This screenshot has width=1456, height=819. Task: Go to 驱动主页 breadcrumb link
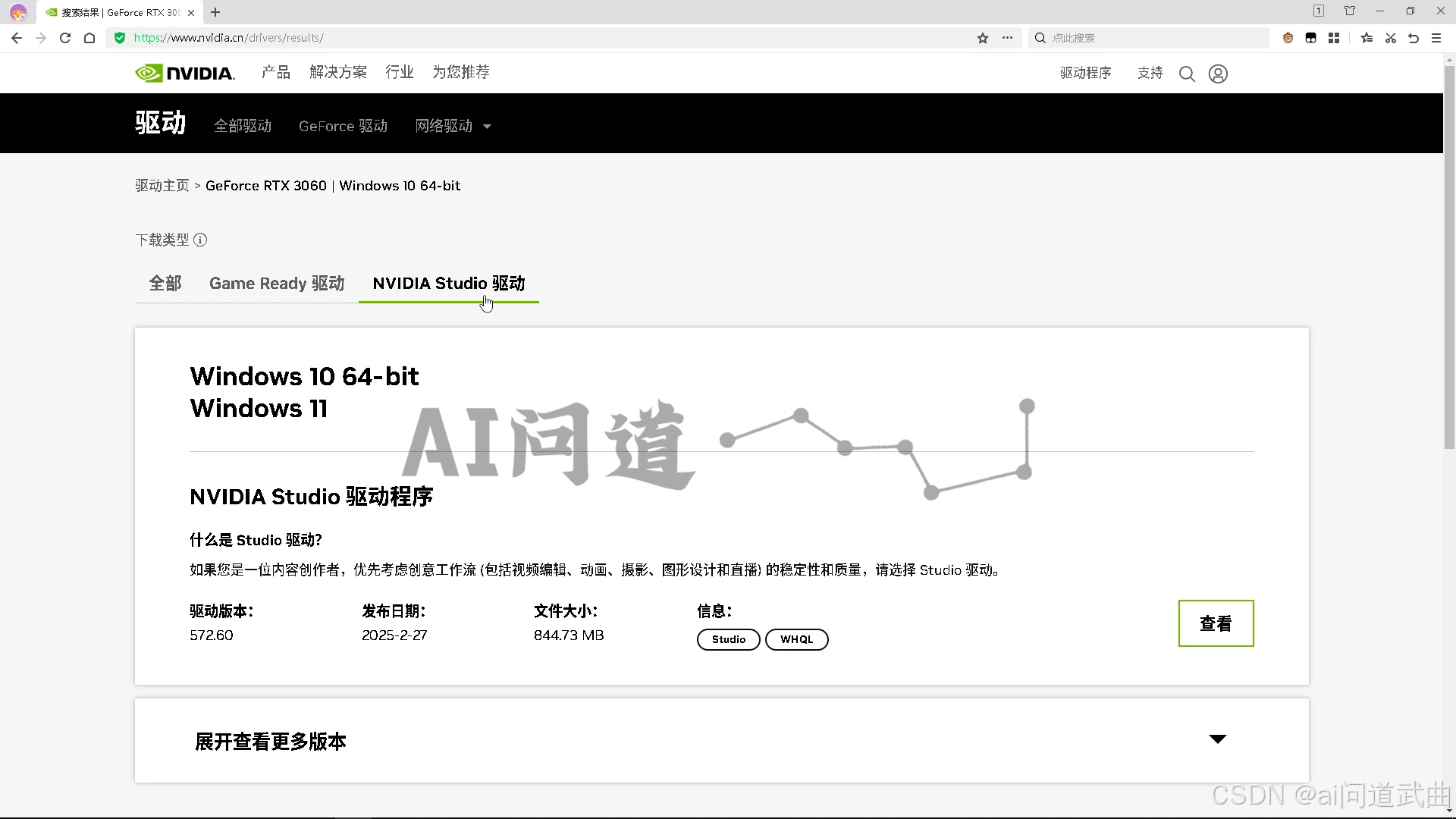tap(162, 186)
